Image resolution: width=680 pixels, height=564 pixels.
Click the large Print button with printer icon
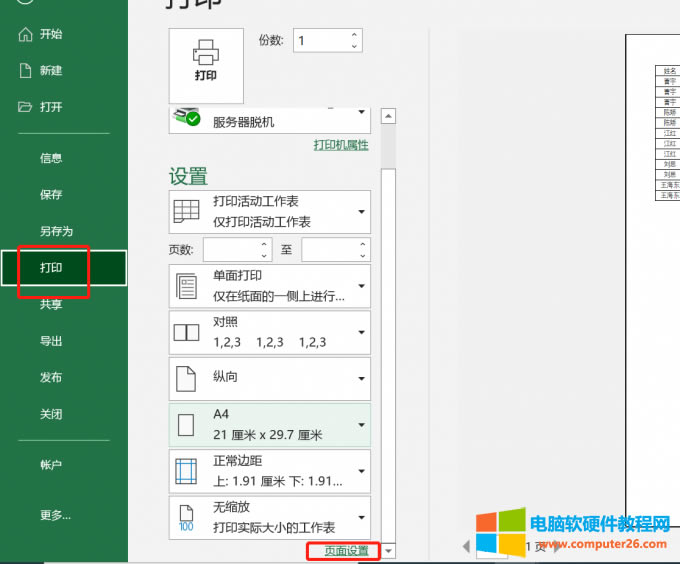point(206,66)
